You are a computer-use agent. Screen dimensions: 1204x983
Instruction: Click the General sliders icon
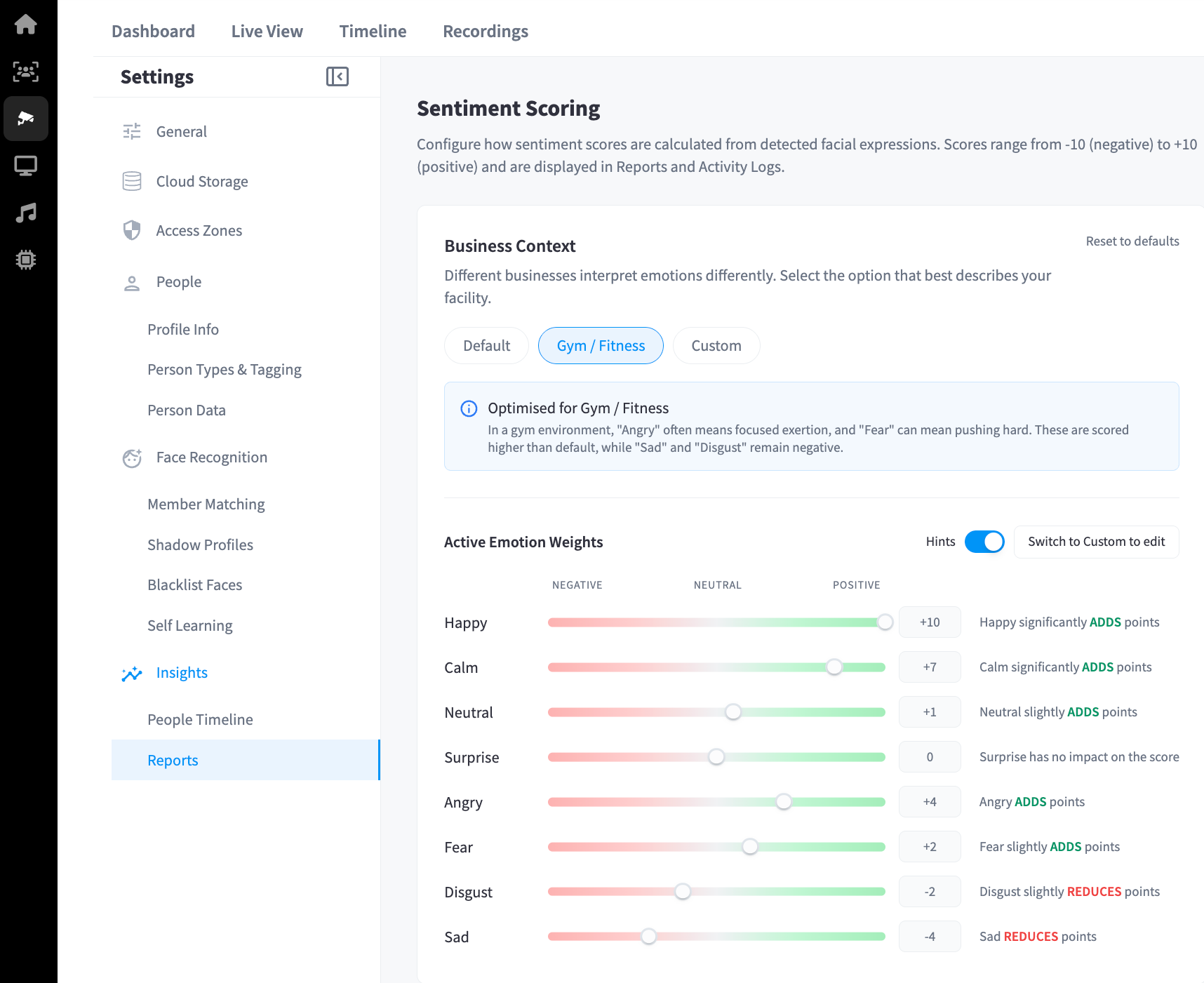click(x=132, y=131)
